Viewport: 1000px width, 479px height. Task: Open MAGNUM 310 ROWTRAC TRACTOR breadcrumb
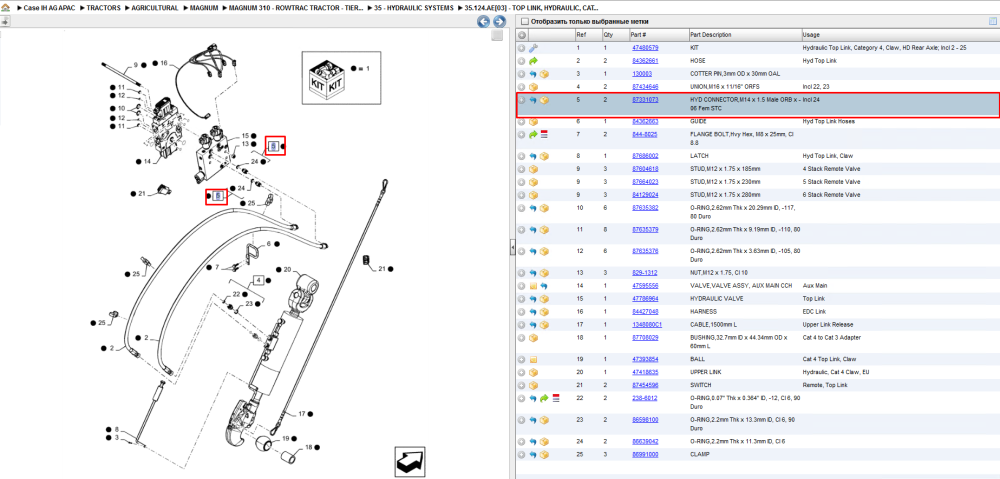point(298,8)
